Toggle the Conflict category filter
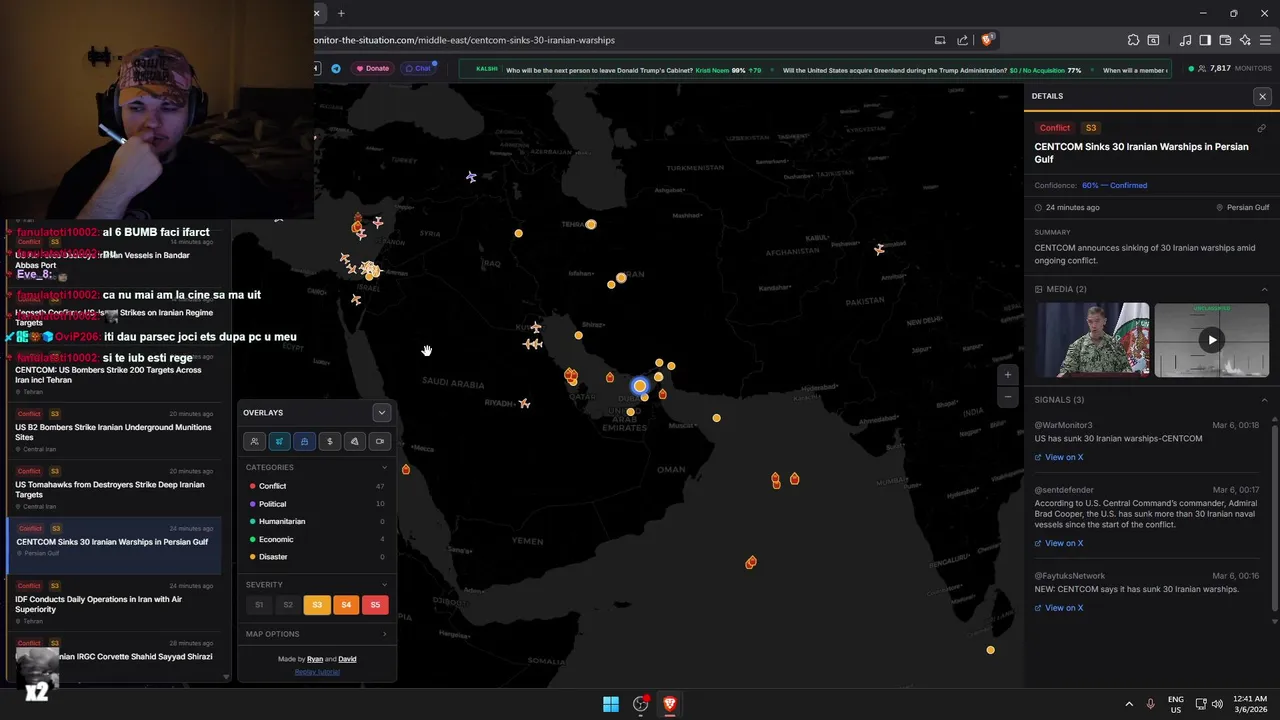This screenshot has height=720, width=1280. tap(317, 486)
